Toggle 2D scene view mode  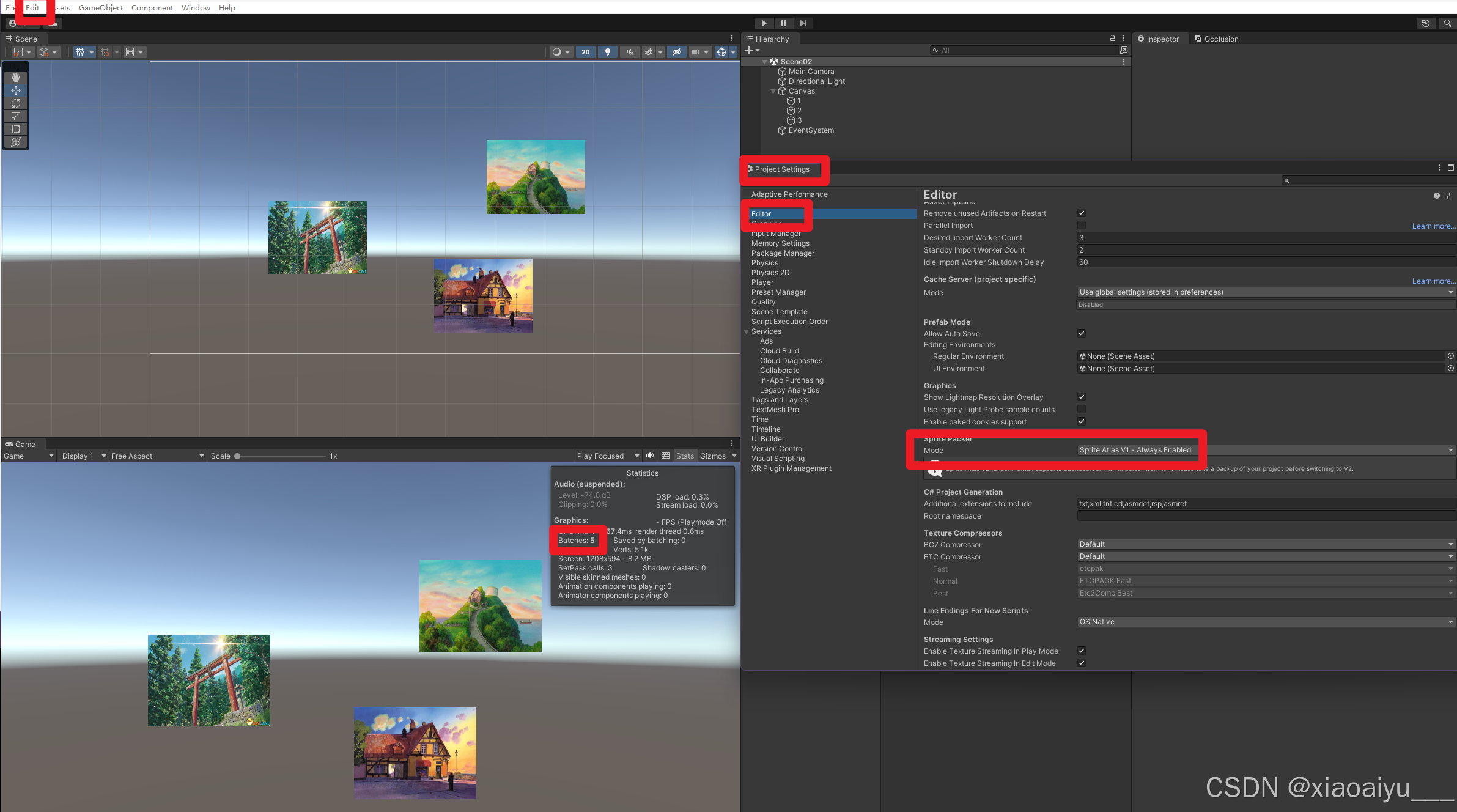point(585,52)
